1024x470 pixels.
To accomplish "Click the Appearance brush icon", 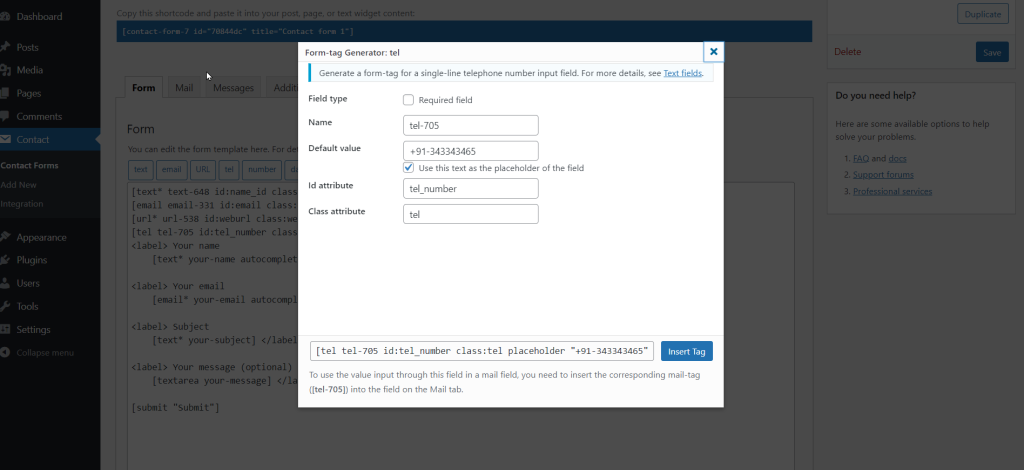I will [6, 237].
